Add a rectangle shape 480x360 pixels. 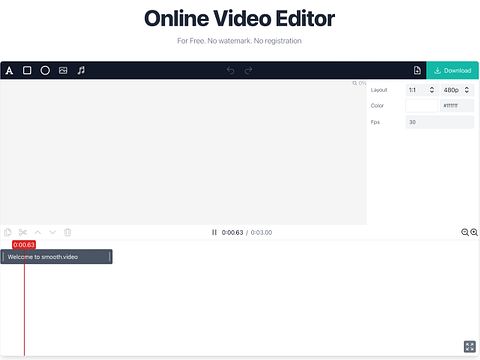tap(27, 70)
